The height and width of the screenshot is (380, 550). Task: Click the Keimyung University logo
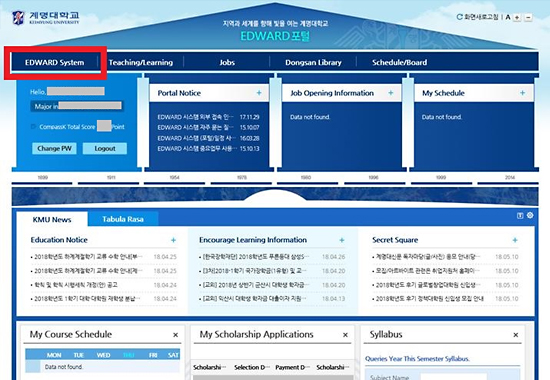click(x=46, y=18)
